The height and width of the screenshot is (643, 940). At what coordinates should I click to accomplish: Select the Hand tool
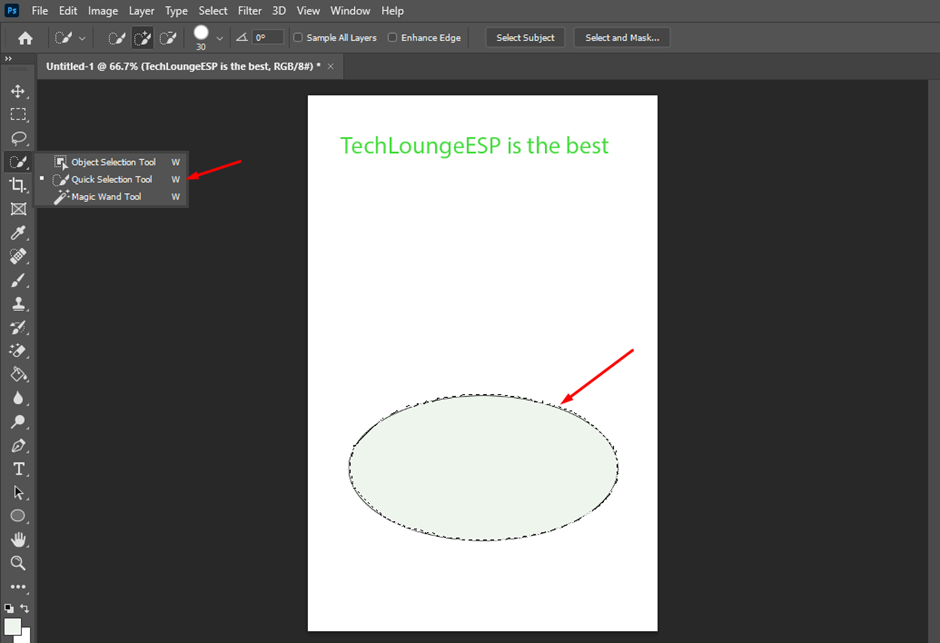(x=18, y=539)
